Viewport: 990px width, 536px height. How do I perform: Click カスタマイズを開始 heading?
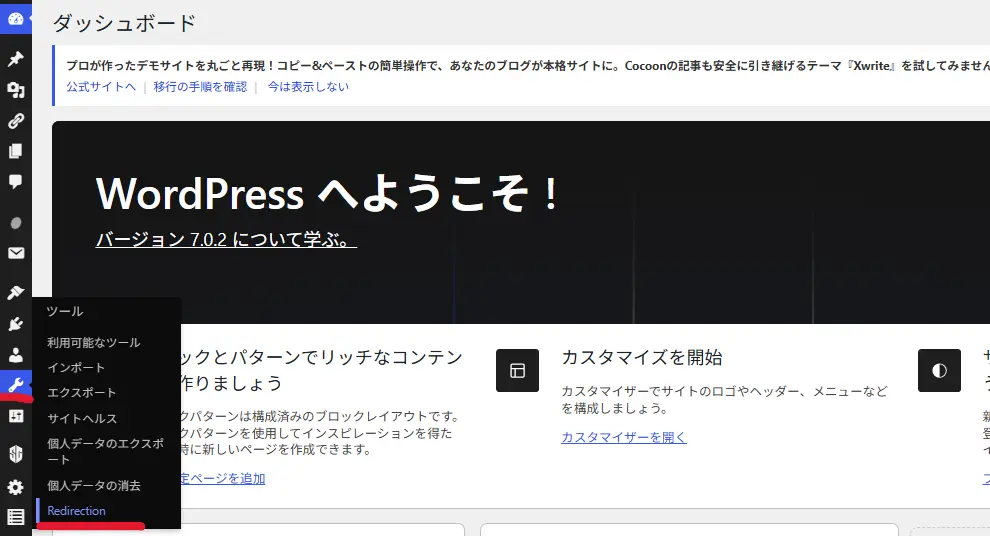(x=642, y=357)
